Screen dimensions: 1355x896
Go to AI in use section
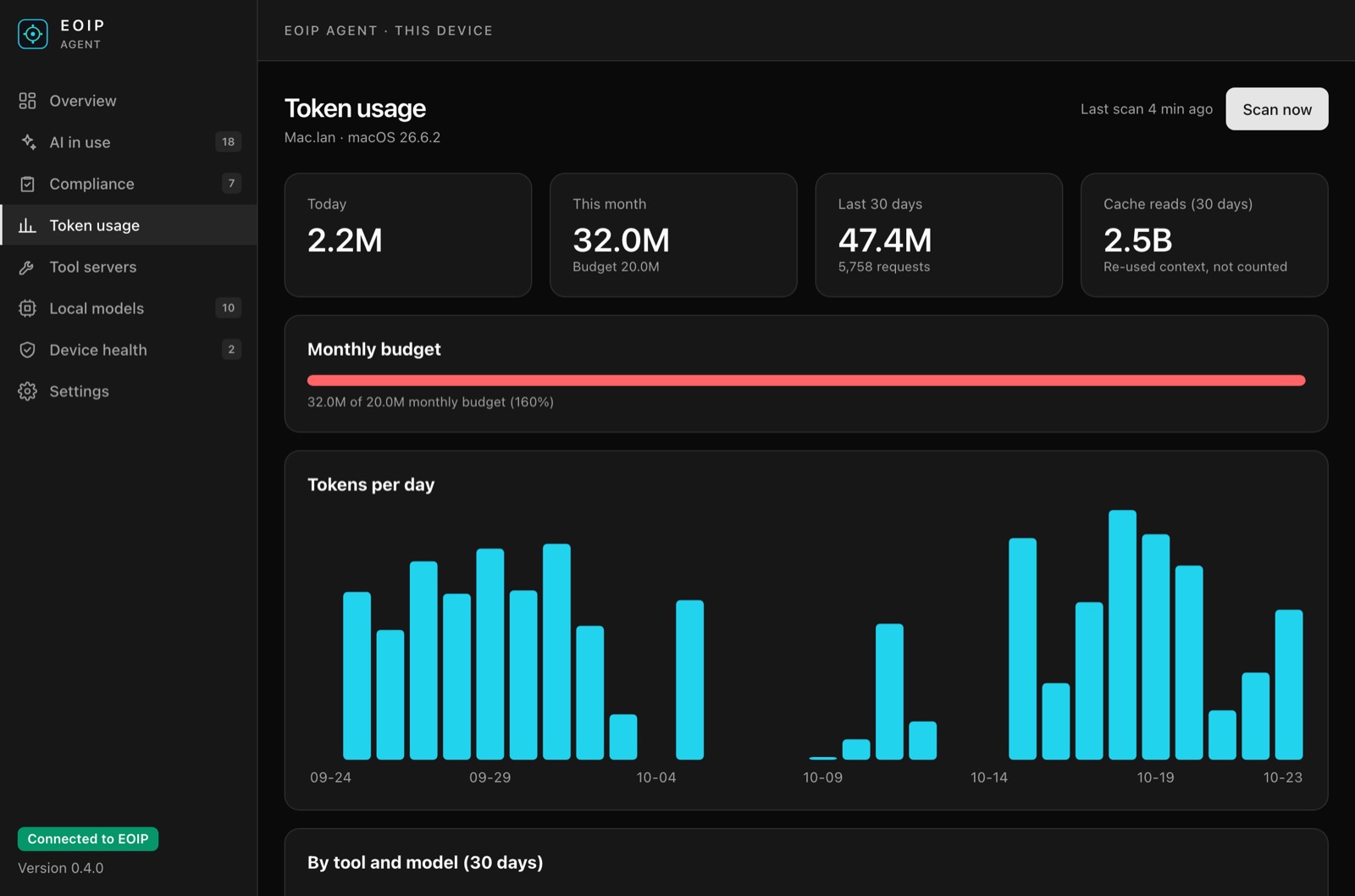coord(129,142)
